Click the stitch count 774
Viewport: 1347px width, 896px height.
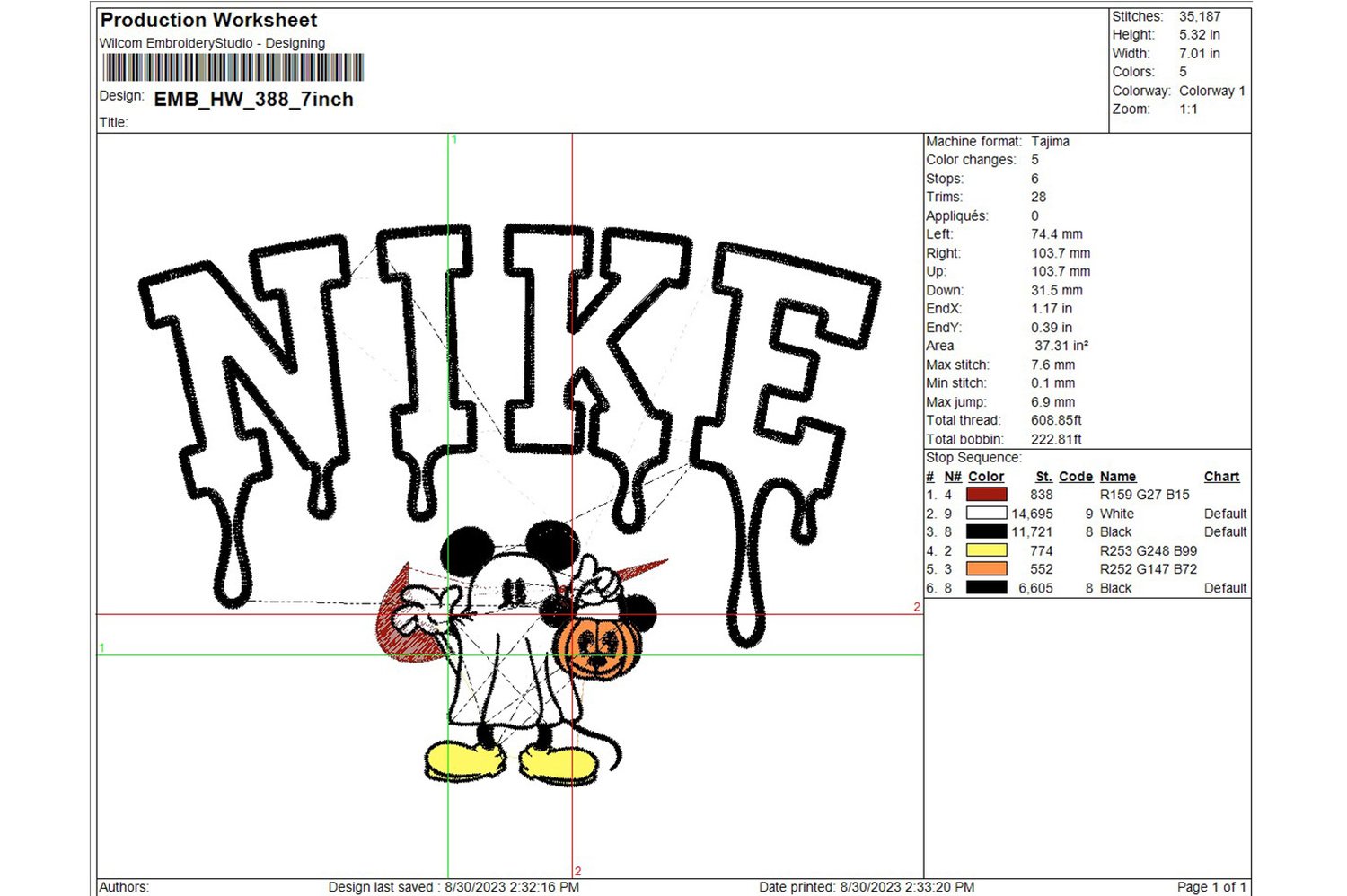(1042, 551)
